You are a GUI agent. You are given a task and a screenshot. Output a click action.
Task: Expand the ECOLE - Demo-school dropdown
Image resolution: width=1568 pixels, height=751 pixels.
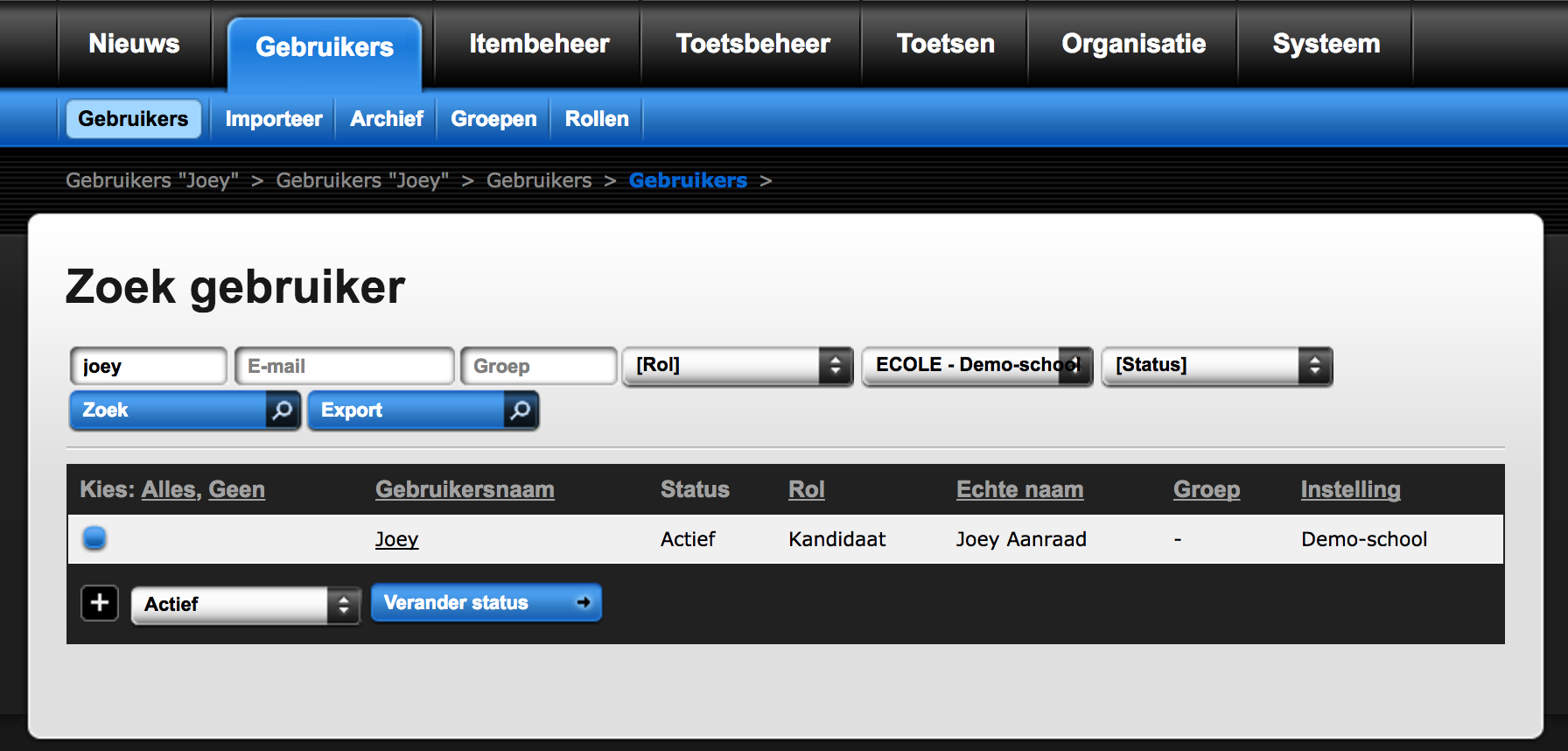pyautogui.click(x=977, y=366)
